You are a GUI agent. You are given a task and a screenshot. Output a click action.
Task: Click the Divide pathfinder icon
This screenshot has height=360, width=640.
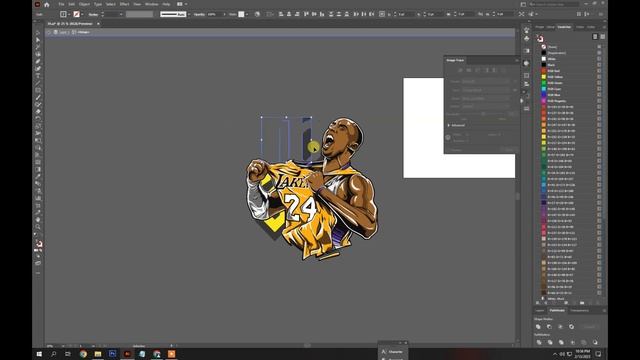click(x=539, y=342)
